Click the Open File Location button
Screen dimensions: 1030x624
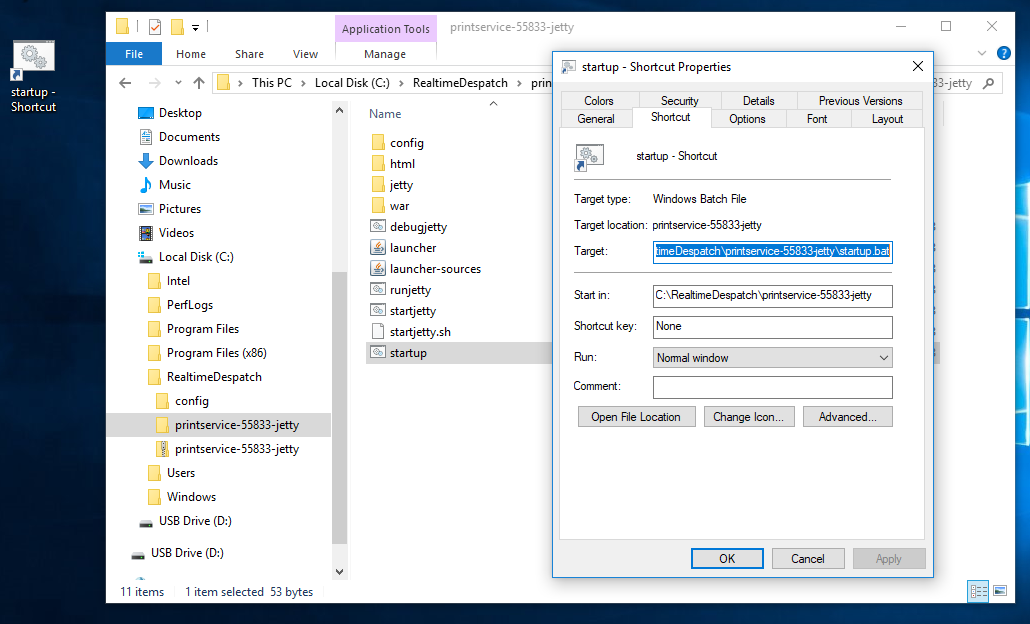pyautogui.click(x=637, y=416)
